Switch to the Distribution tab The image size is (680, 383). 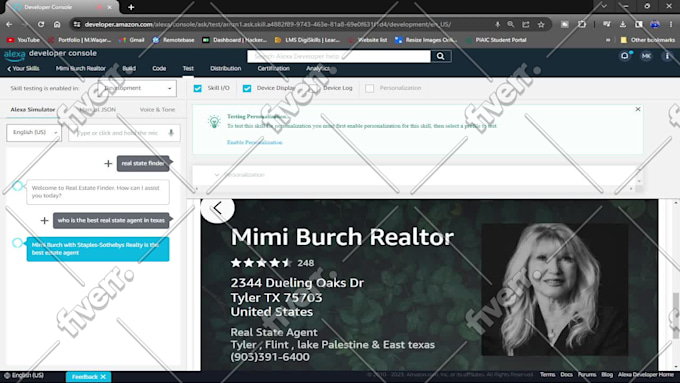tap(226, 69)
